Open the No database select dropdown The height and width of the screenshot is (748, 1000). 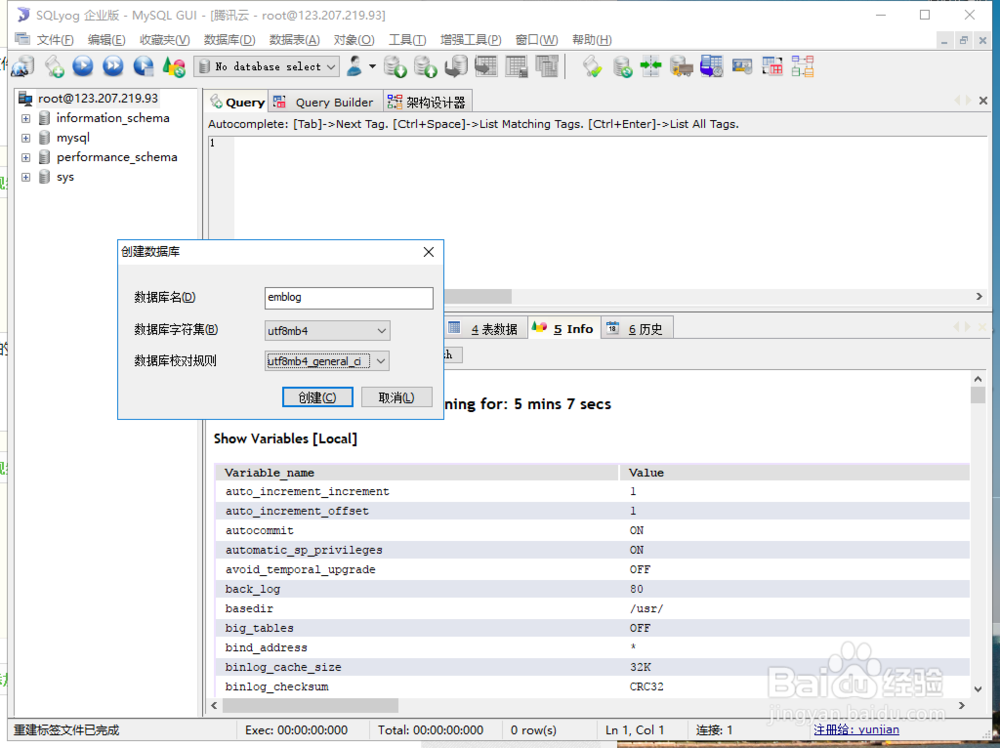click(267, 66)
